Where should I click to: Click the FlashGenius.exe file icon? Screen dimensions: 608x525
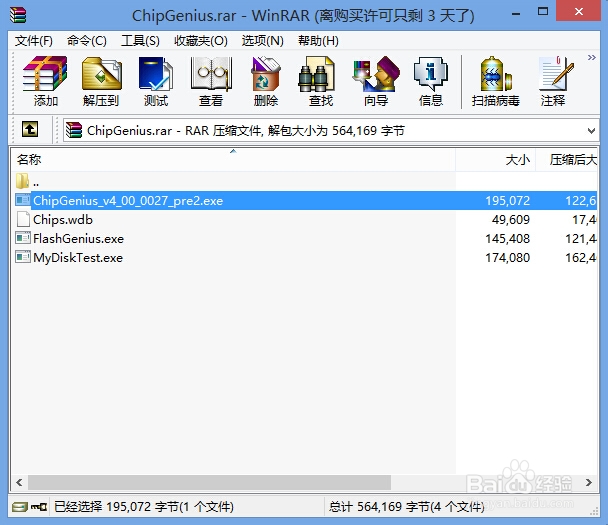click(23, 238)
